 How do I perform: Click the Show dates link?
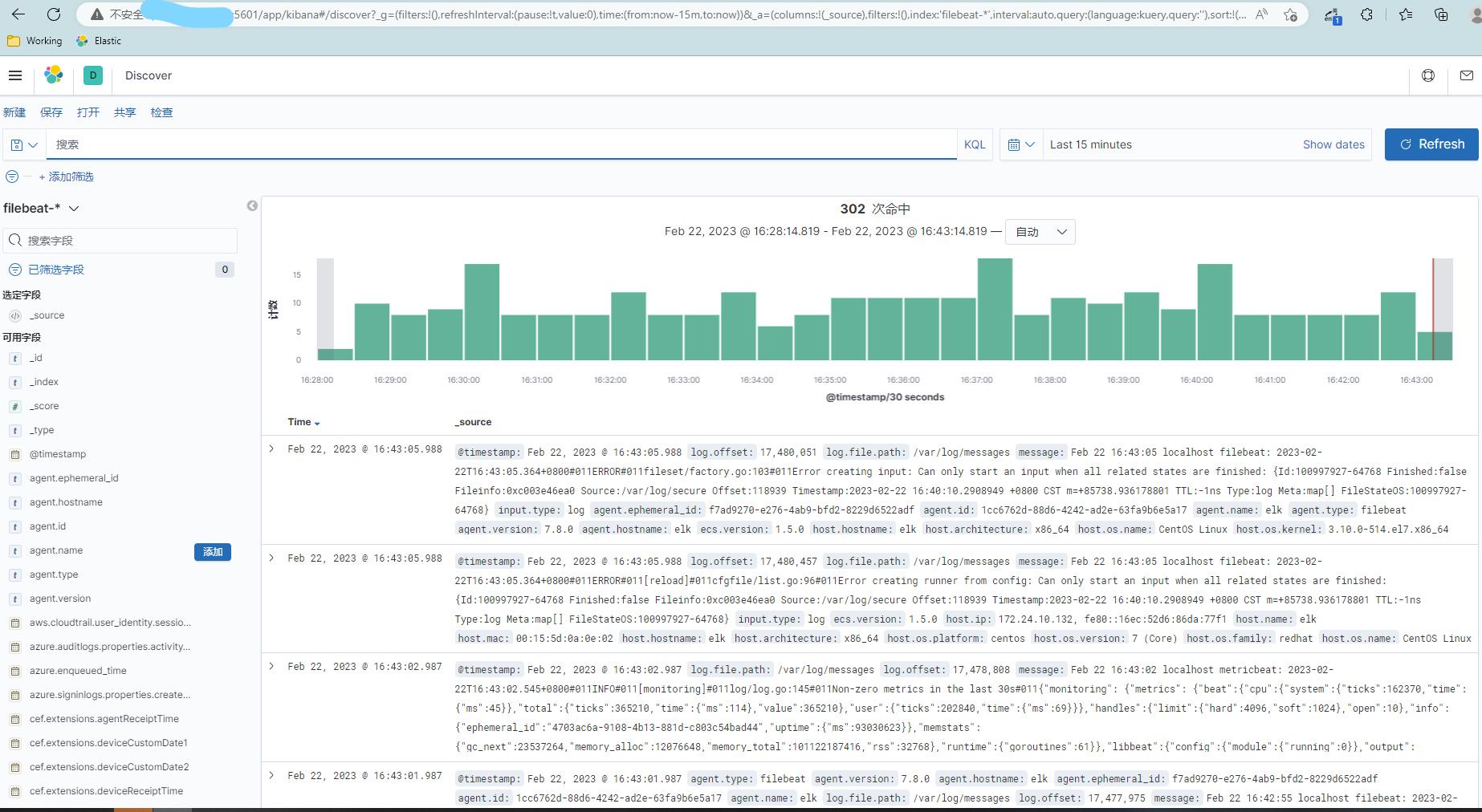(1333, 144)
